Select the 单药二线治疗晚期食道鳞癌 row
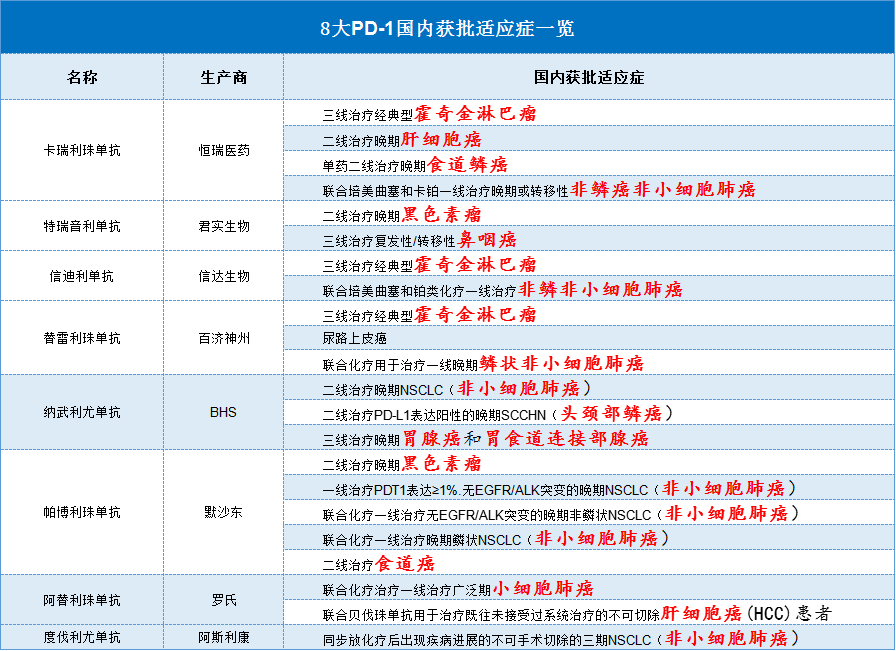896x651 pixels. (589, 163)
